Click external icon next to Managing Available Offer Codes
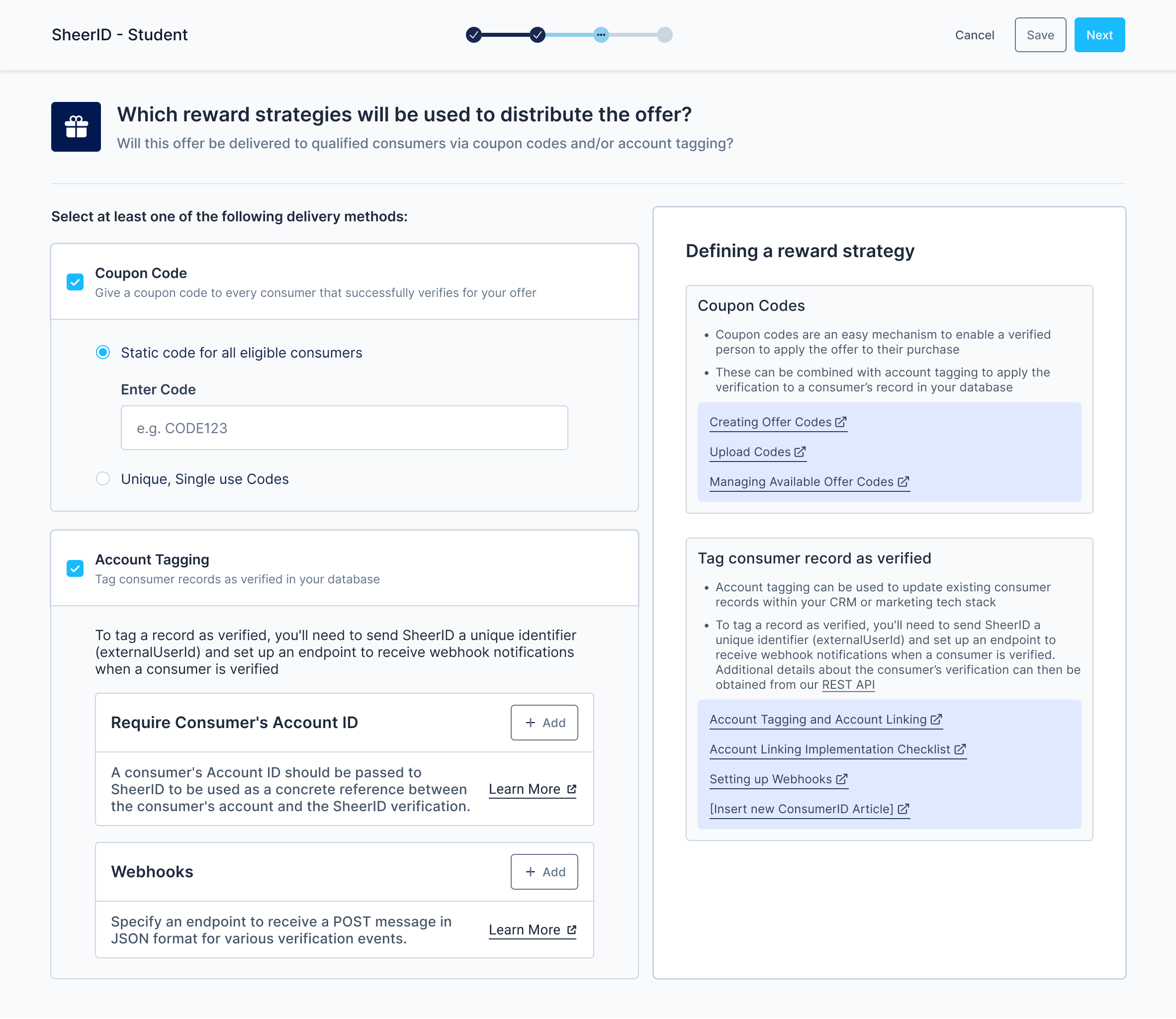Viewport: 1176px width, 1019px height. click(903, 481)
